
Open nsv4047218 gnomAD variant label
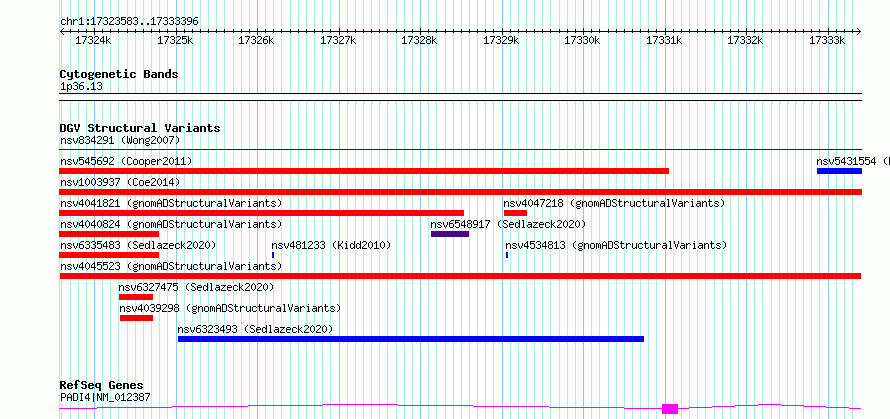(614, 203)
